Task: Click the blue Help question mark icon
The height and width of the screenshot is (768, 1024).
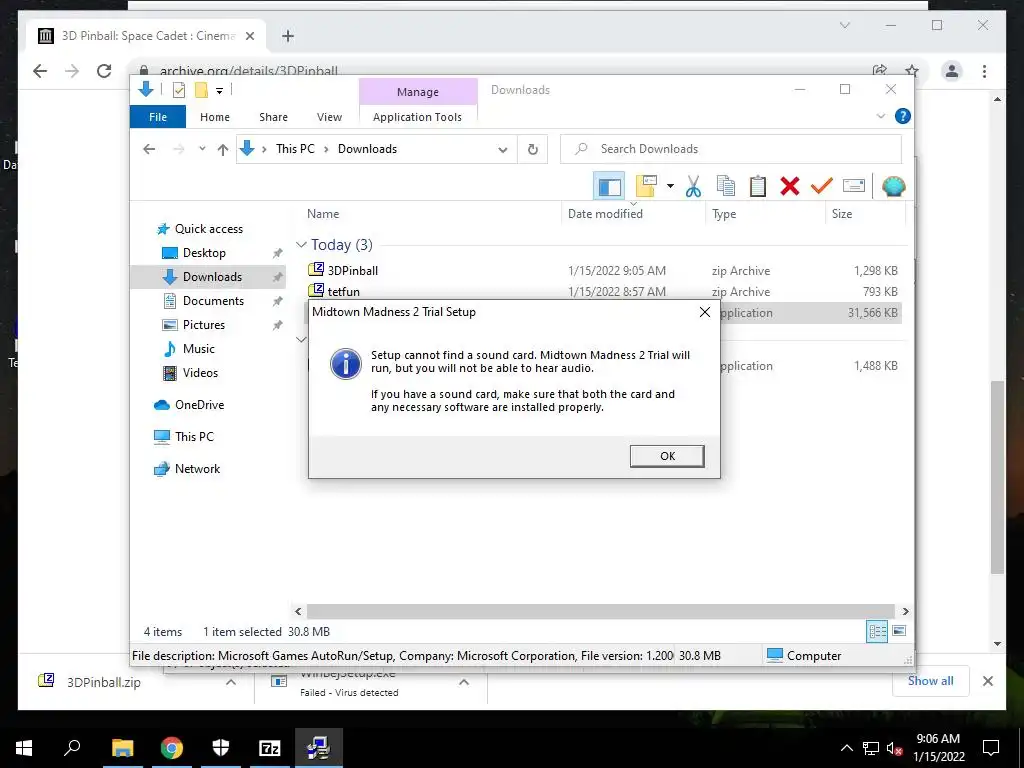Action: [x=903, y=116]
